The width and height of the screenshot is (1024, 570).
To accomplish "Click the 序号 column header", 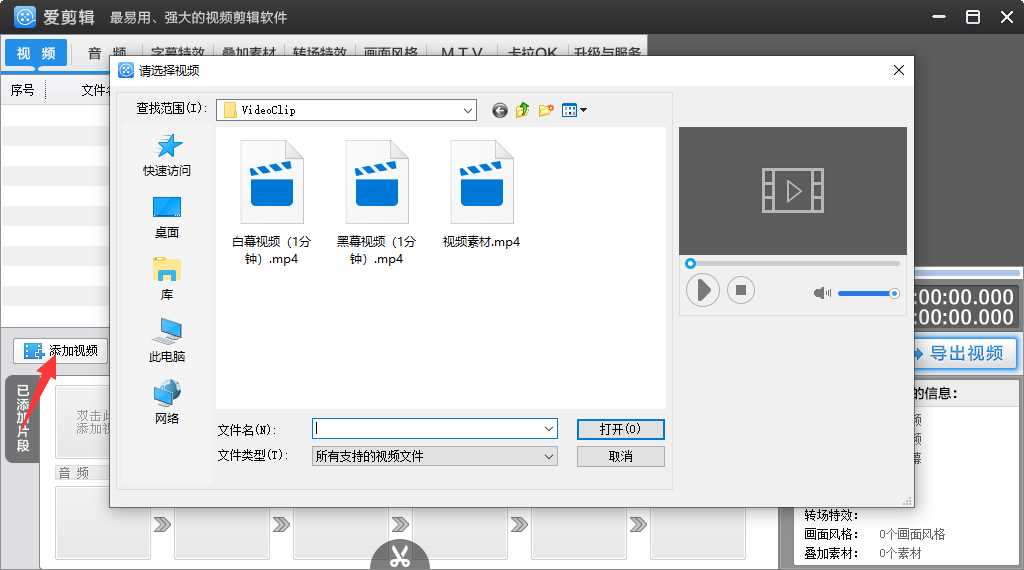I will point(23,90).
